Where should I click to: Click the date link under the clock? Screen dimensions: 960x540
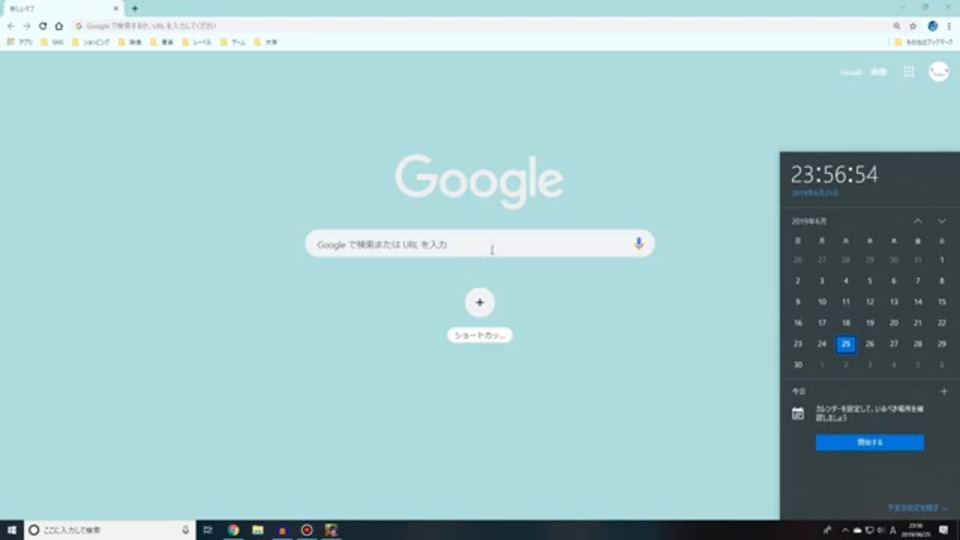[x=815, y=193]
